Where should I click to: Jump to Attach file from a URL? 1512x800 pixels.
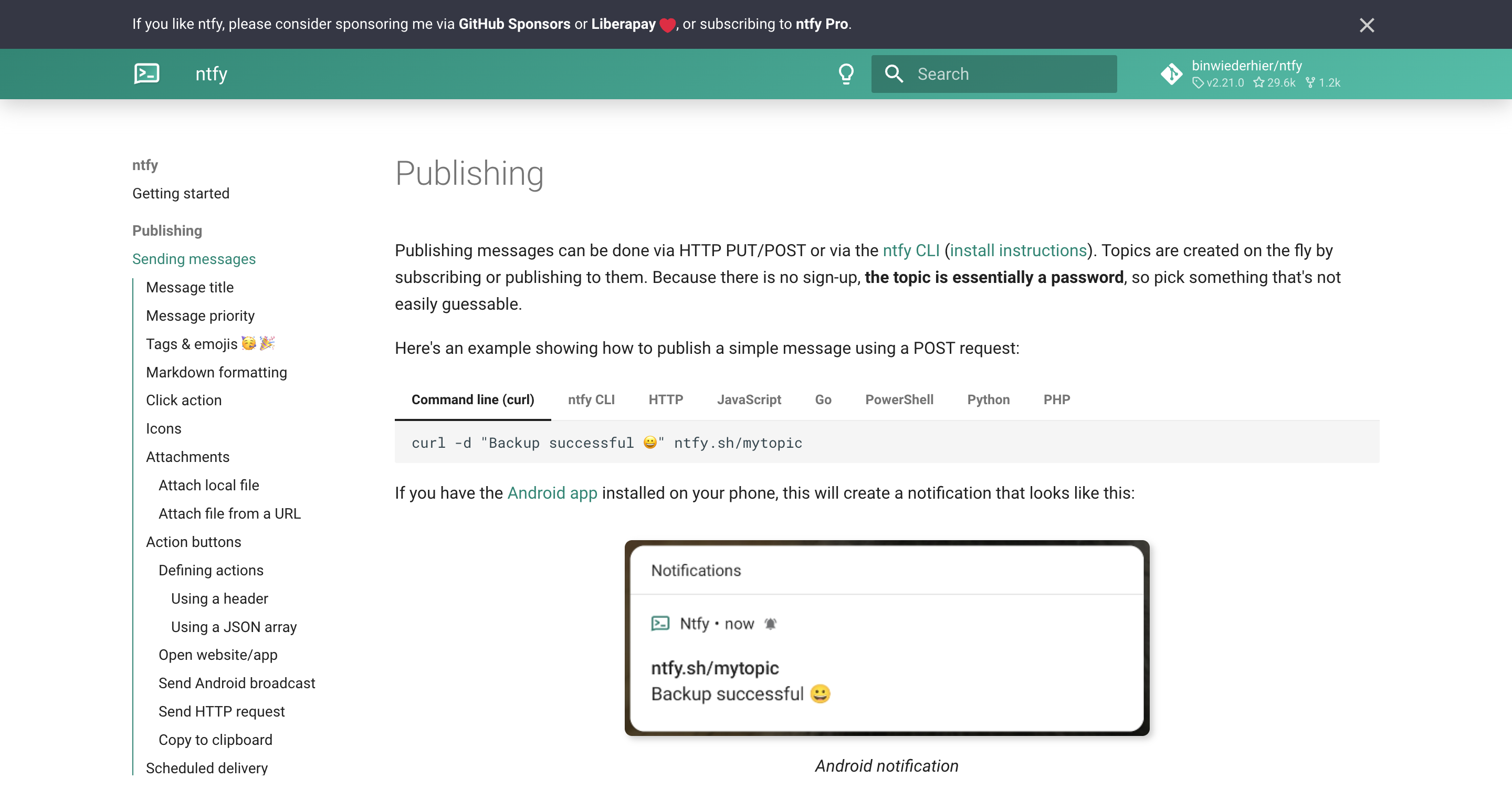tap(229, 513)
